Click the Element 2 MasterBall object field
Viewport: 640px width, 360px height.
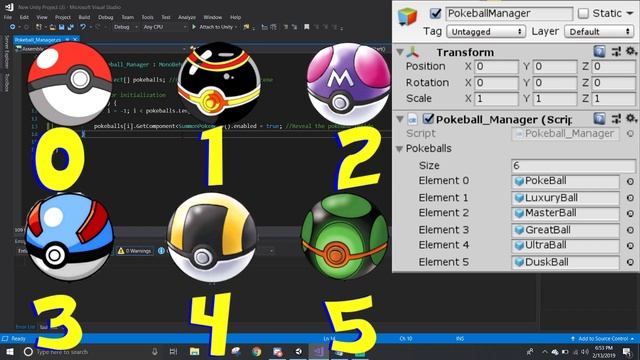click(x=565, y=213)
